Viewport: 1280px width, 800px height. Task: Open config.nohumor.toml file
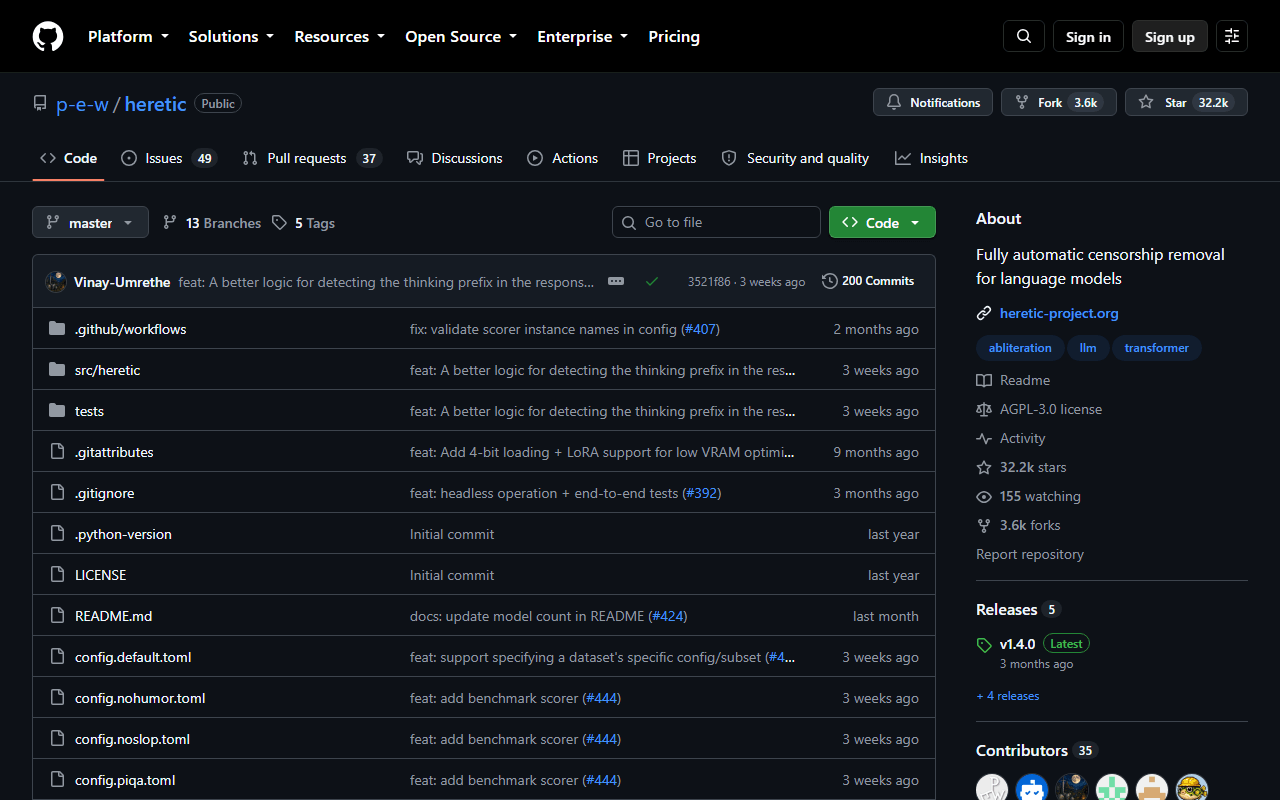coord(140,698)
